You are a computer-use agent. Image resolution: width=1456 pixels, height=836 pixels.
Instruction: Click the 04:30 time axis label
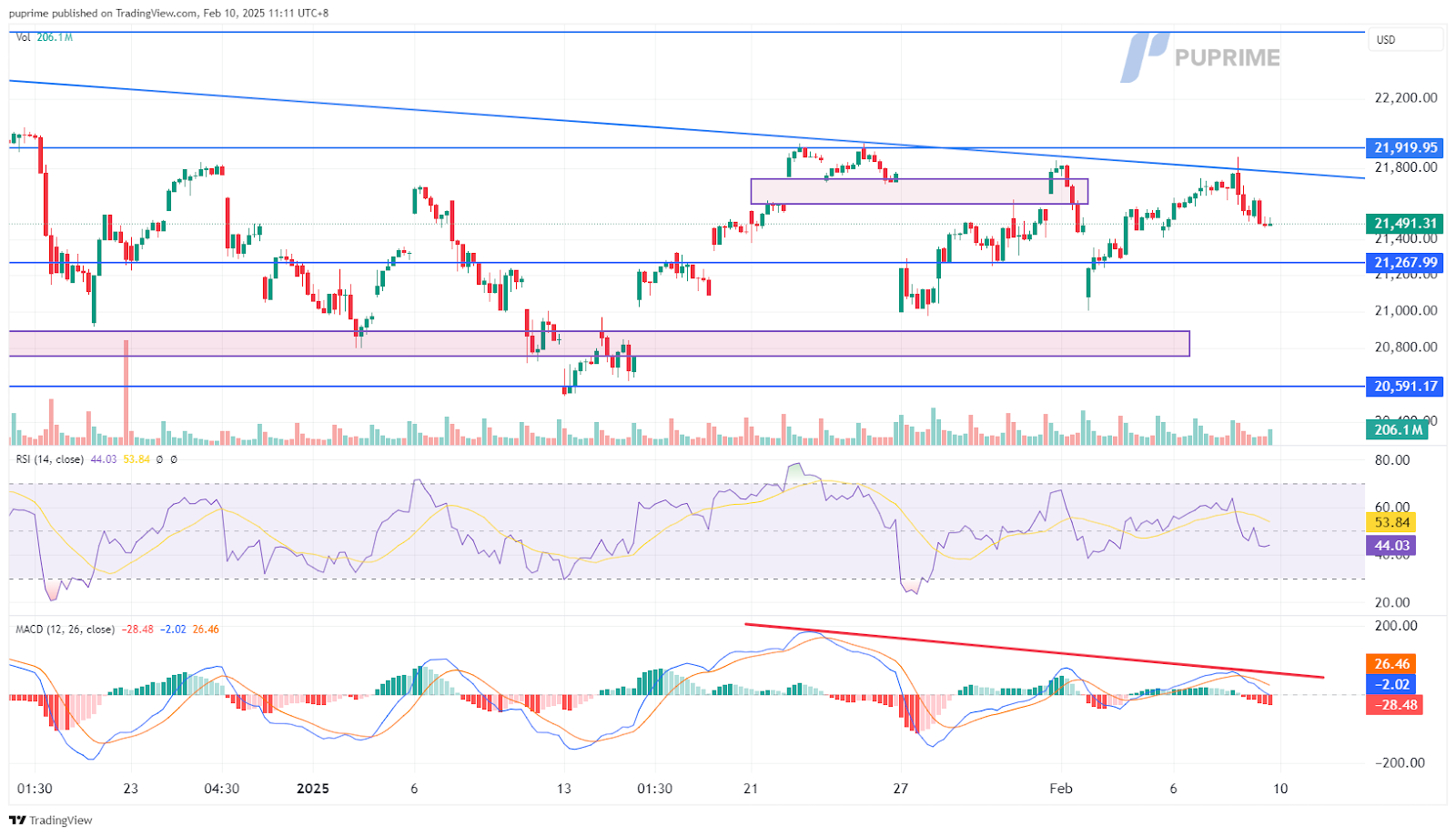(222, 789)
